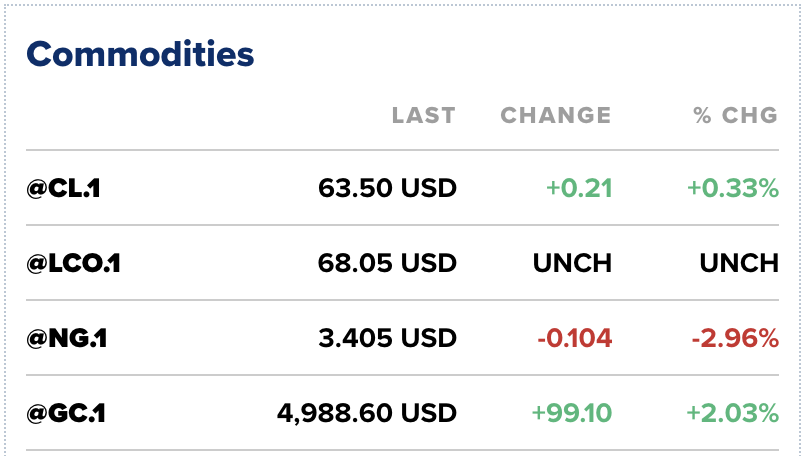Click the 4,988.60 USD last price

point(366,412)
